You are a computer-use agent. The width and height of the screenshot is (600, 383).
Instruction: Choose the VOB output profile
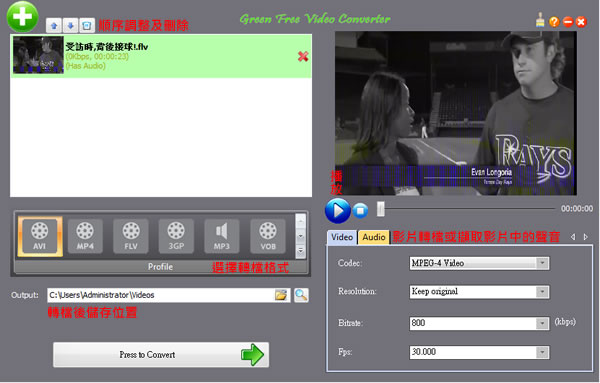[268, 236]
